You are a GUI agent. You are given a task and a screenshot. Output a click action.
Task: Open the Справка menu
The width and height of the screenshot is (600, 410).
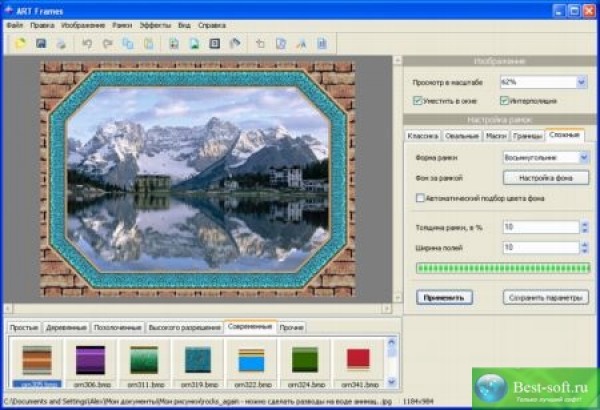(212, 25)
